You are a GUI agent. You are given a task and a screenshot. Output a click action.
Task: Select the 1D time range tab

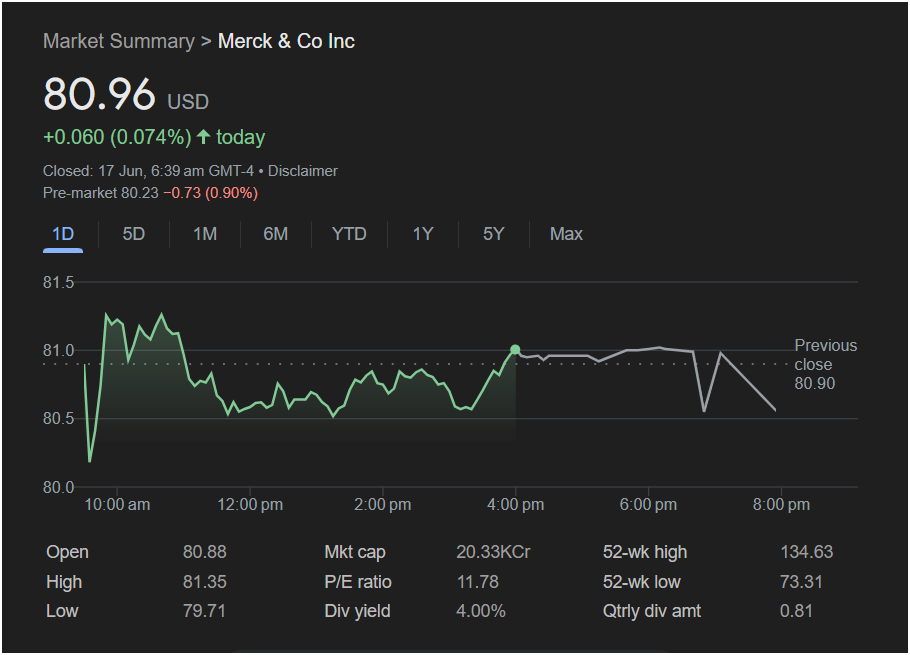click(x=63, y=234)
